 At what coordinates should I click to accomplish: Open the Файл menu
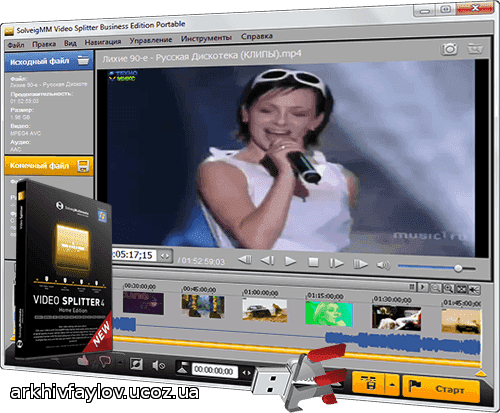[x=15, y=45]
